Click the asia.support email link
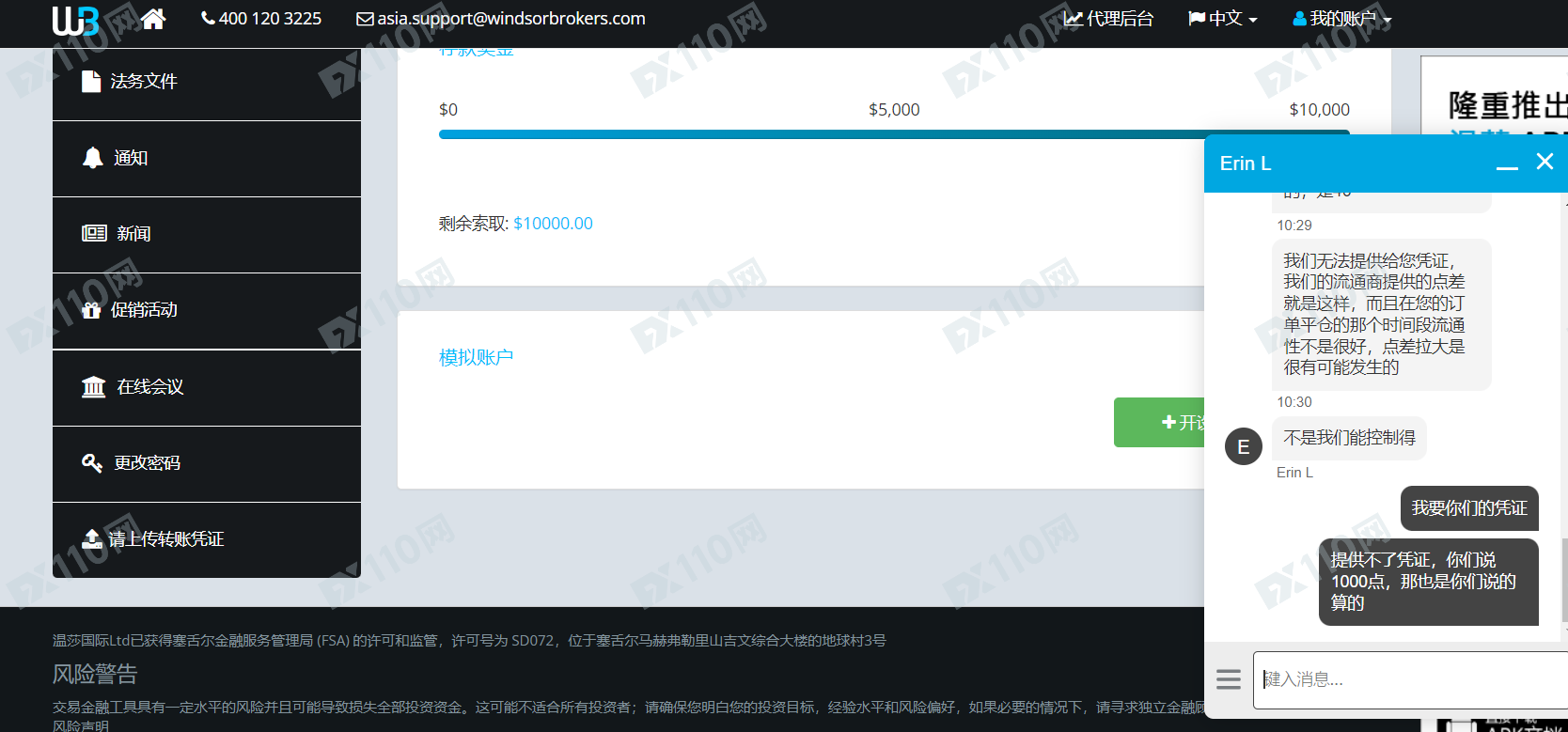This screenshot has width=1568, height=732. [x=501, y=19]
